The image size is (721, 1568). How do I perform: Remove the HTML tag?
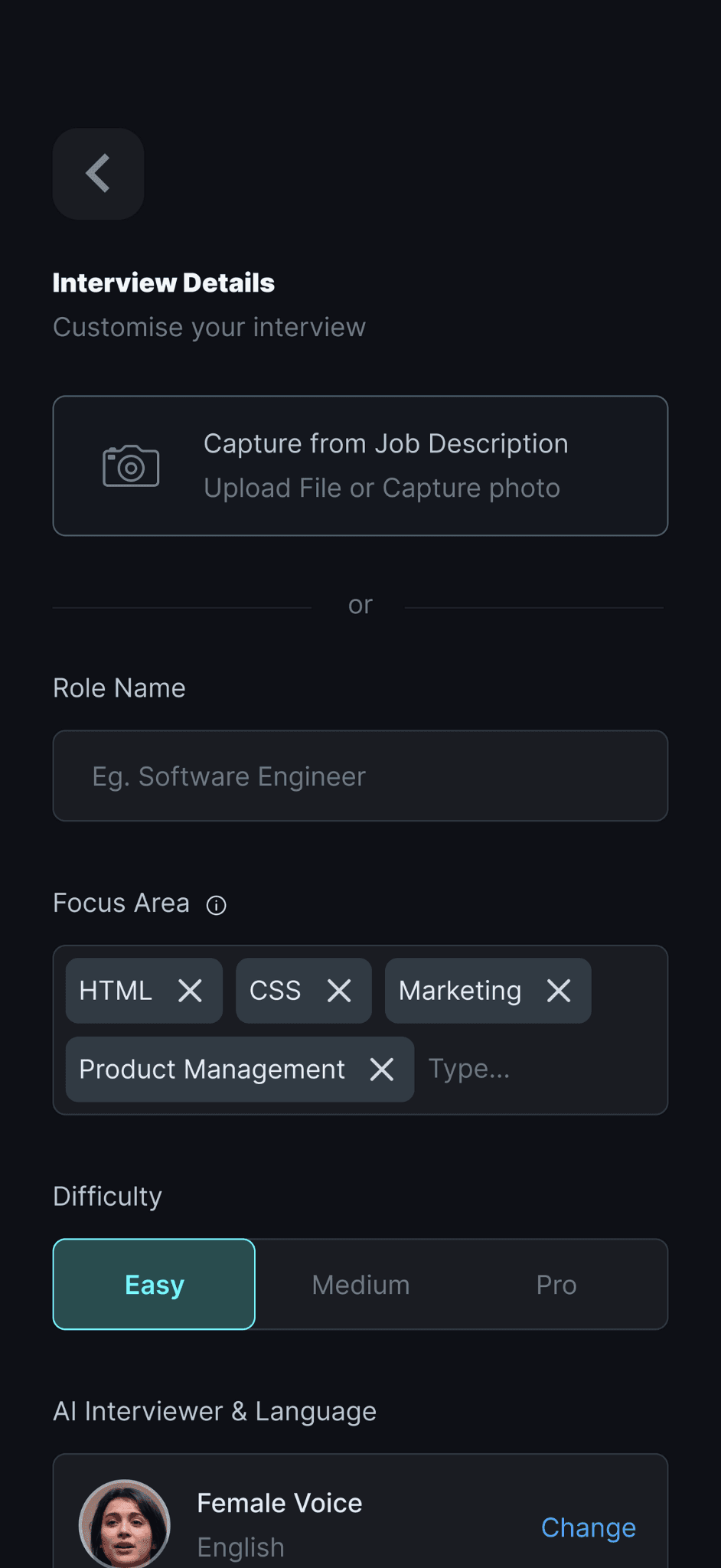190,991
